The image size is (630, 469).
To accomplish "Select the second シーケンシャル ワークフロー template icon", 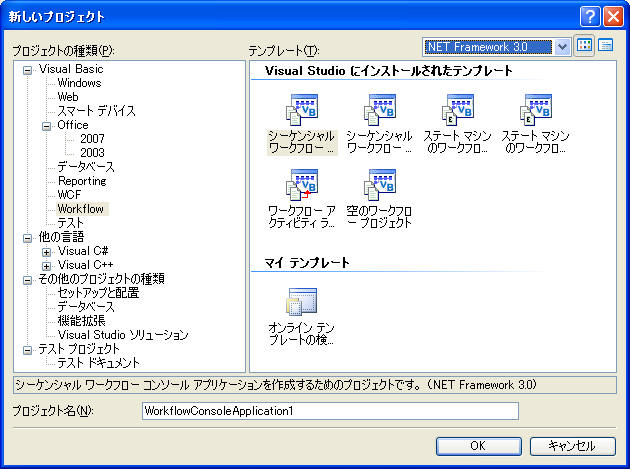I will pos(380,110).
